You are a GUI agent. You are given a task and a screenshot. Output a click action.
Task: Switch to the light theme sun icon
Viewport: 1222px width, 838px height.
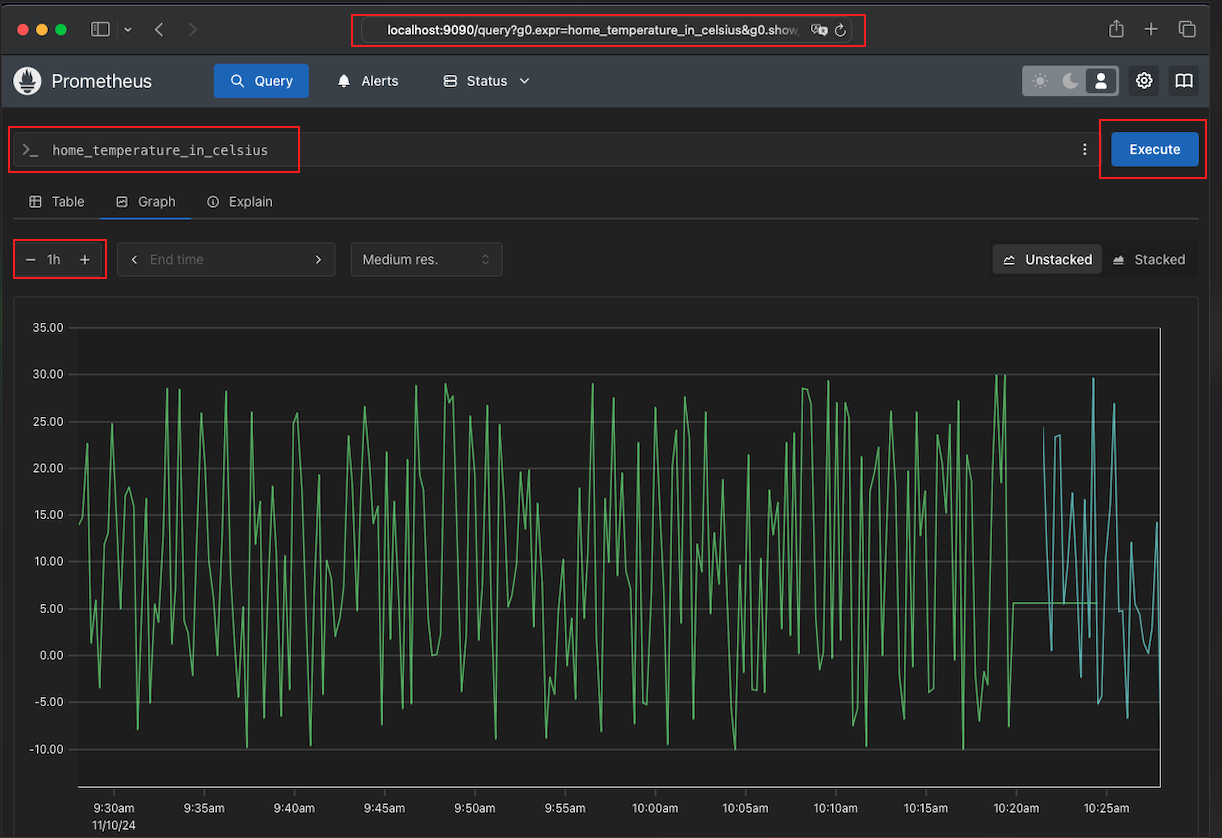(x=1040, y=81)
